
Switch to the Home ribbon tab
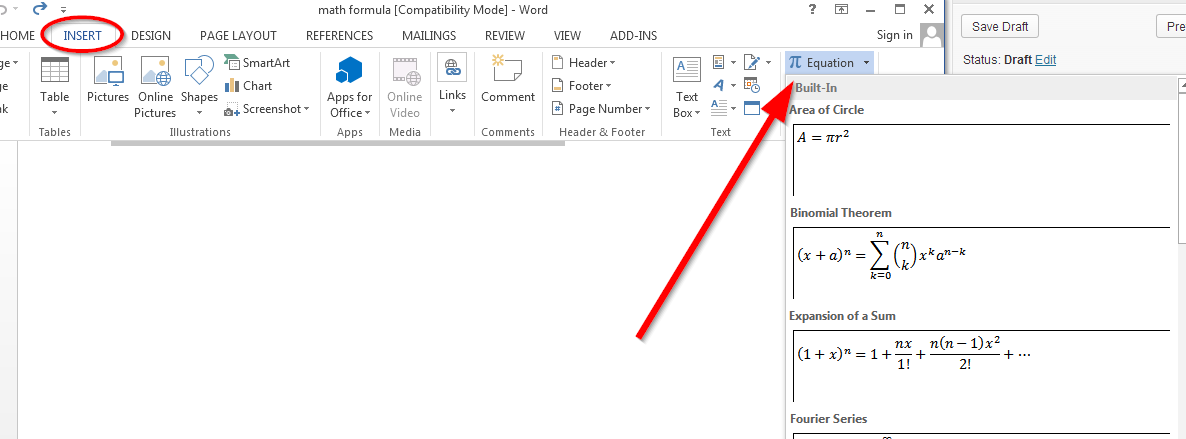click(x=17, y=36)
